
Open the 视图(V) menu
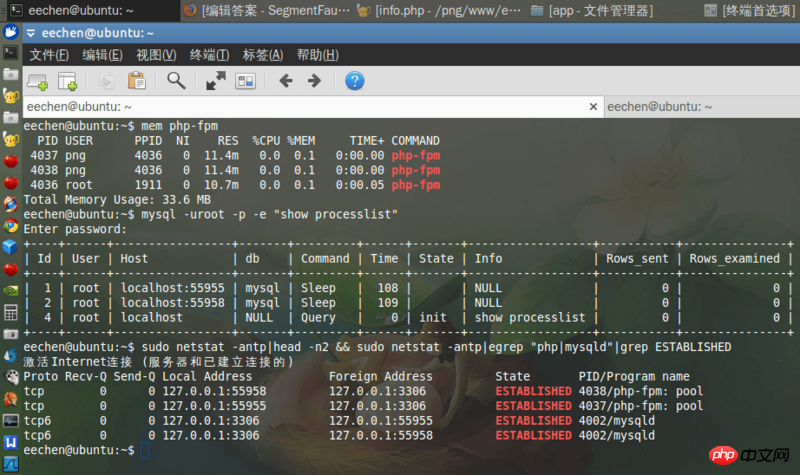click(156, 55)
